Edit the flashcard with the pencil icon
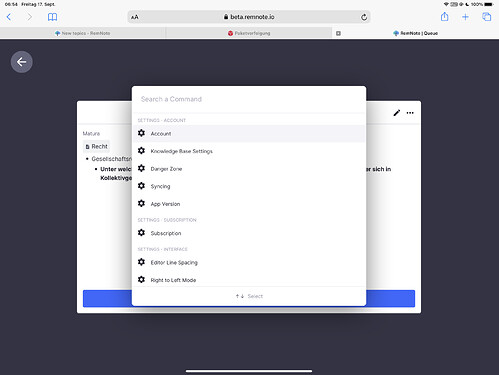The width and height of the screenshot is (499, 375). [396, 113]
